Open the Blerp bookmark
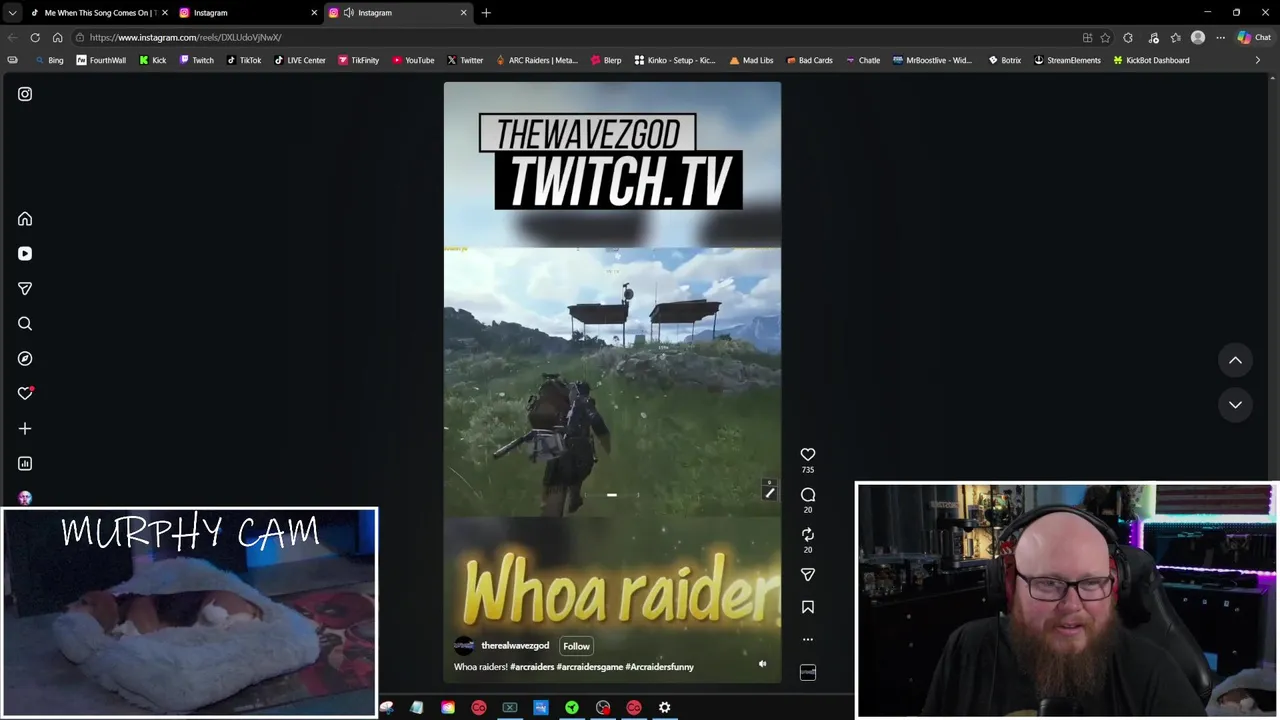The width and height of the screenshot is (1280, 720). pos(606,60)
